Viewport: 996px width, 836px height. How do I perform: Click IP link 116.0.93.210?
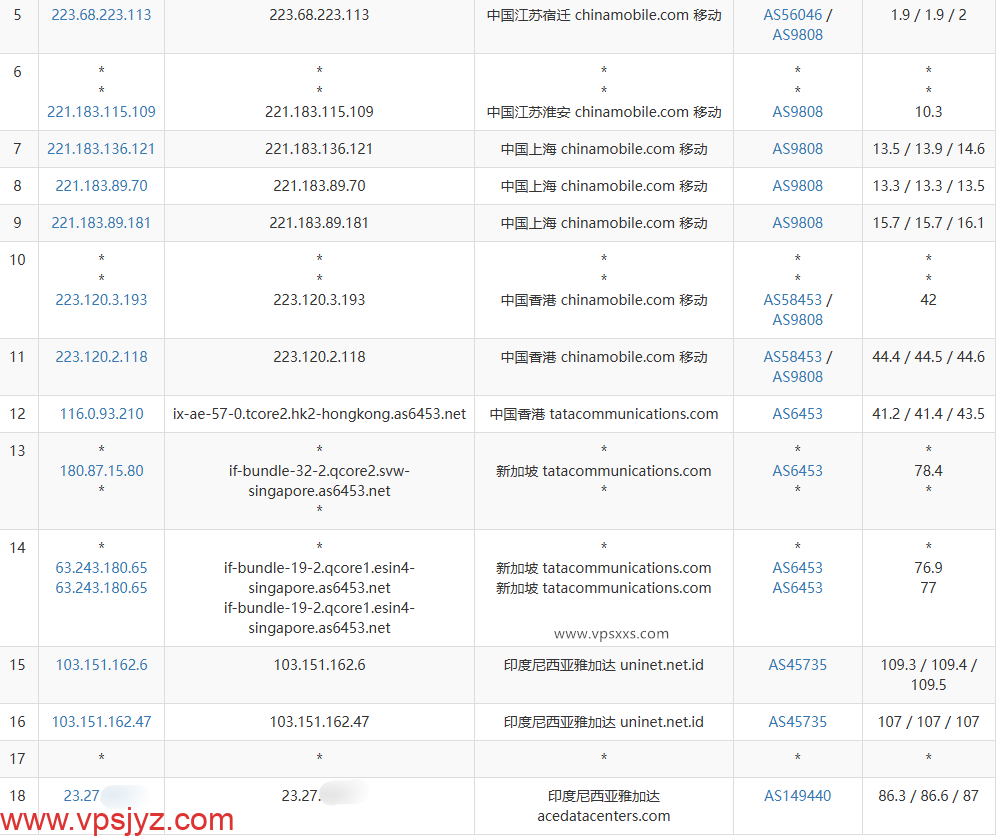point(101,414)
